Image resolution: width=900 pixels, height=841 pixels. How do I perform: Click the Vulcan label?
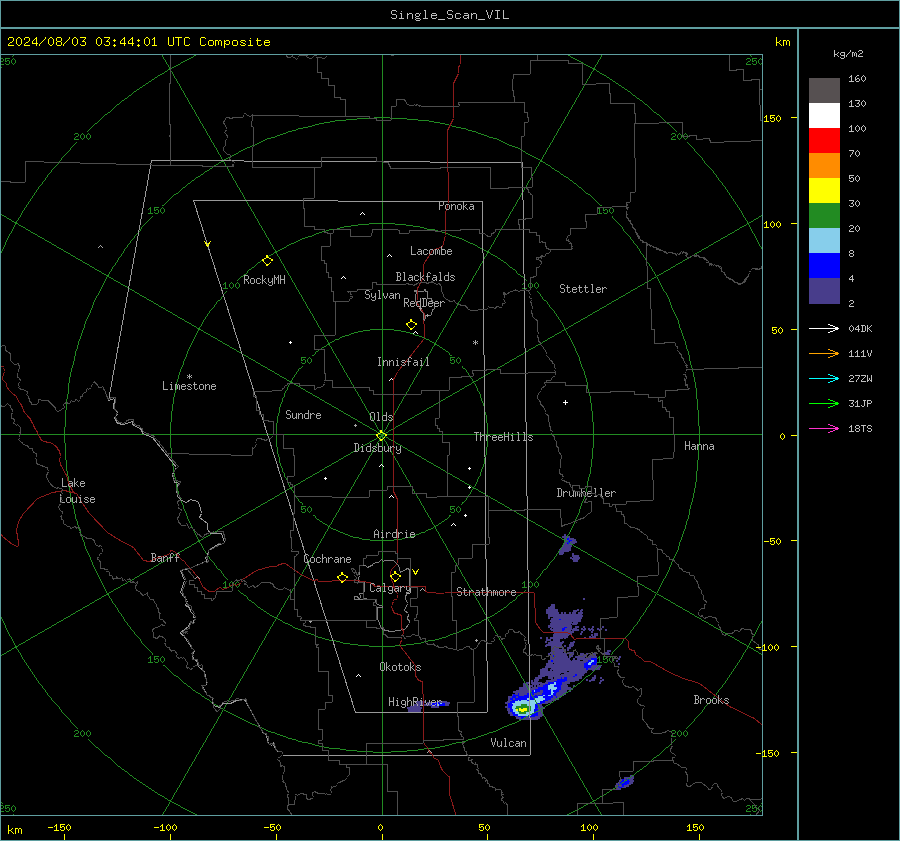(x=508, y=743)
